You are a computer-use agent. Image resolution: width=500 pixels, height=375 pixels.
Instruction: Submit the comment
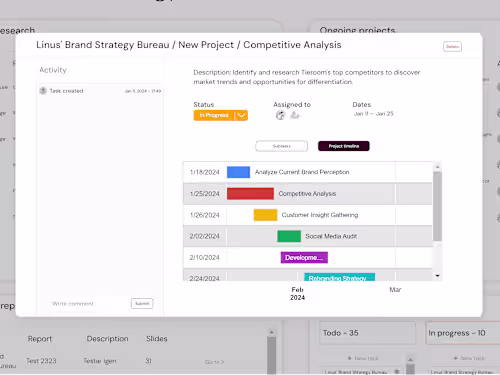tap(142, 303)
